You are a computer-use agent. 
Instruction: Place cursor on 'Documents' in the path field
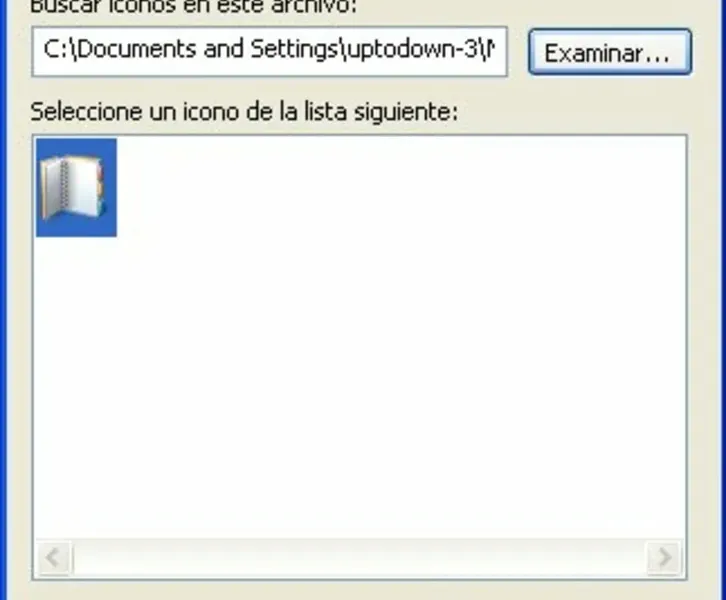137,50
